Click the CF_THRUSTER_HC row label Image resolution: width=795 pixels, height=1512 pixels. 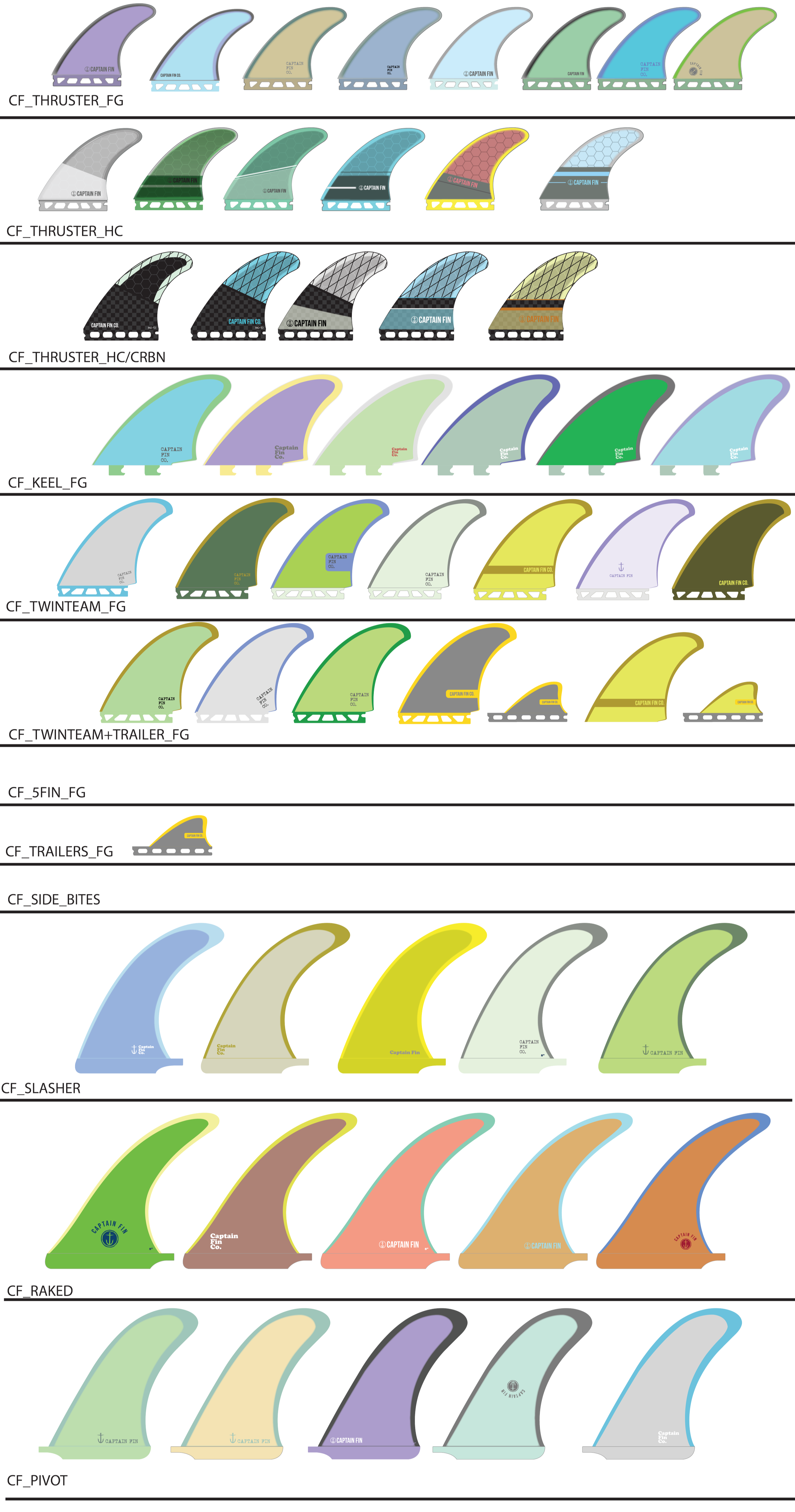(65, 231)
